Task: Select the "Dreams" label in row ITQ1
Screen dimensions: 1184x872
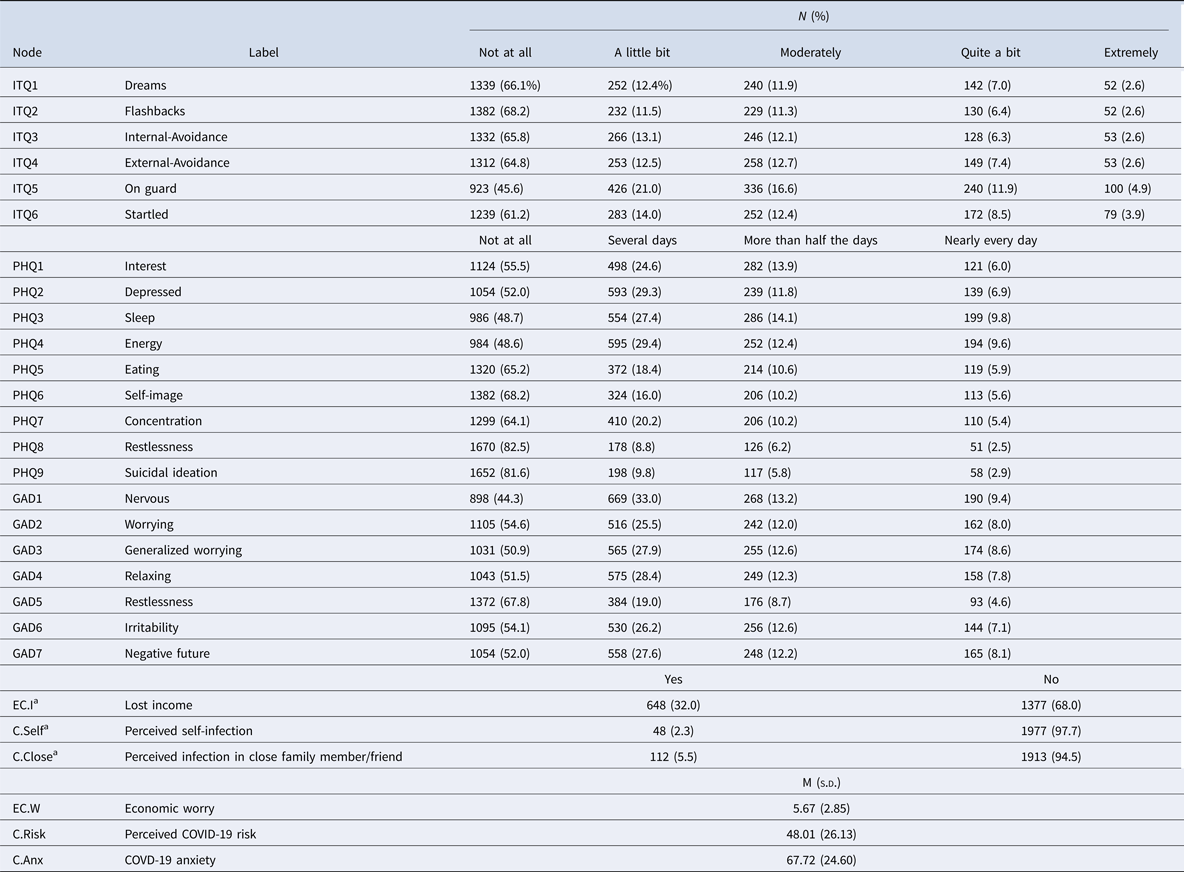Action: pos(144,86)
